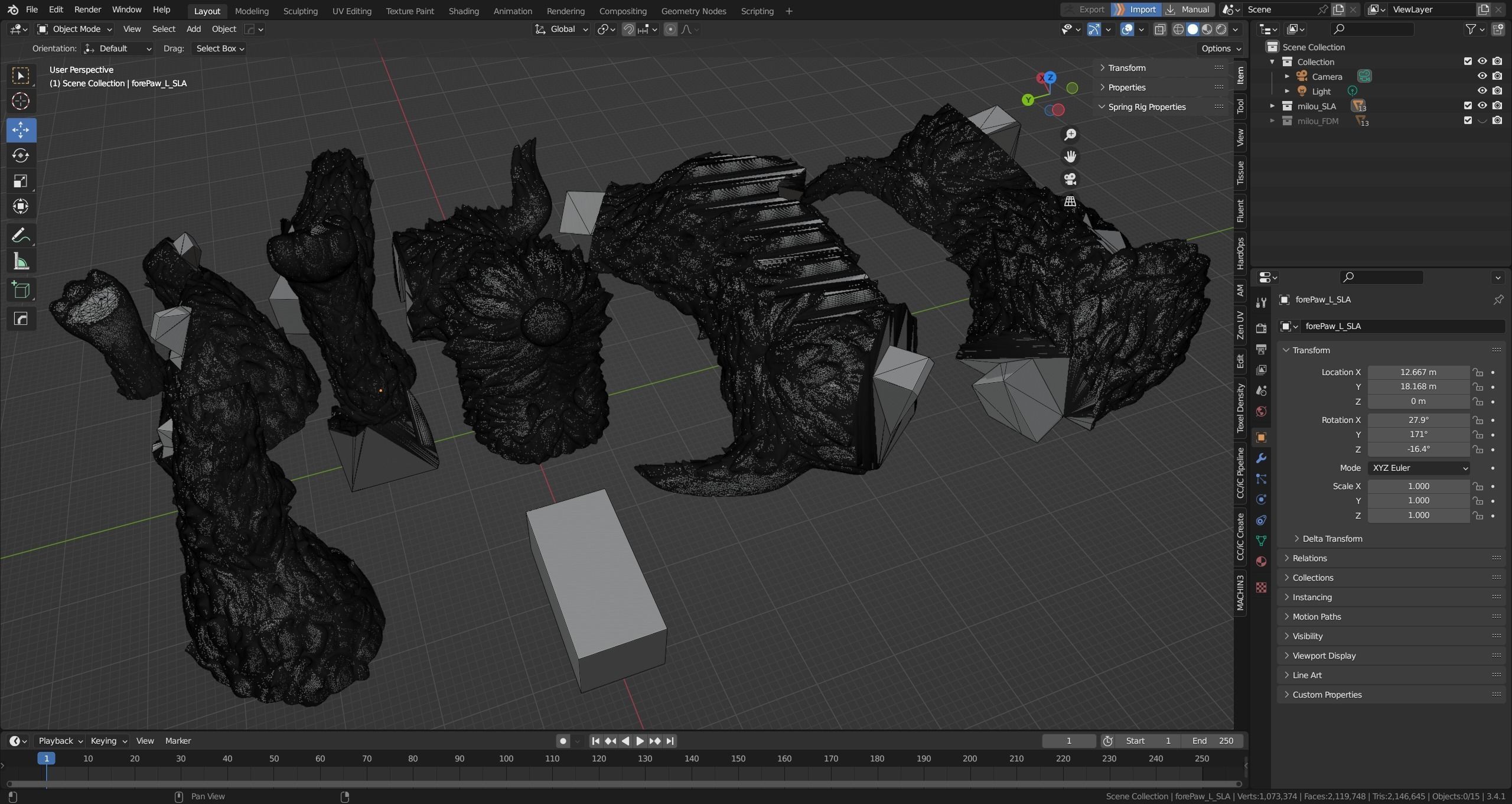This screenshot has width=1512, height=804.
Task: Open the XYZ Euler rotation mode dropdown
Action: [1419, 468]
